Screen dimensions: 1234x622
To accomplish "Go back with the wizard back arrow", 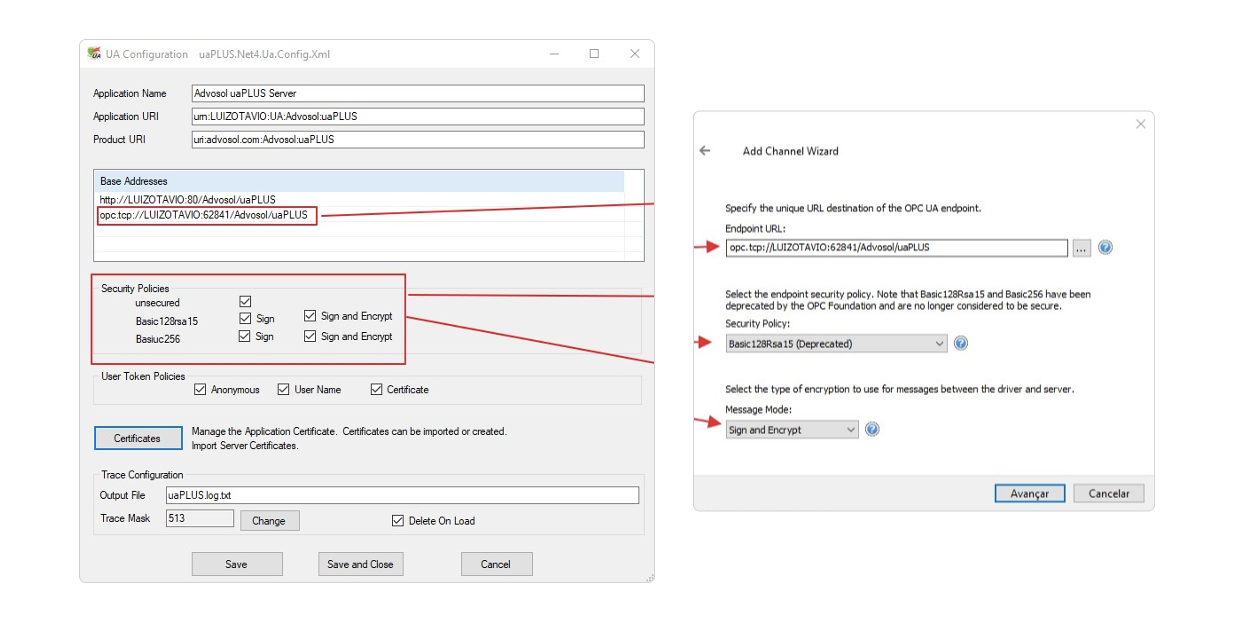I will pyautogui.click(x=705, y=151).
